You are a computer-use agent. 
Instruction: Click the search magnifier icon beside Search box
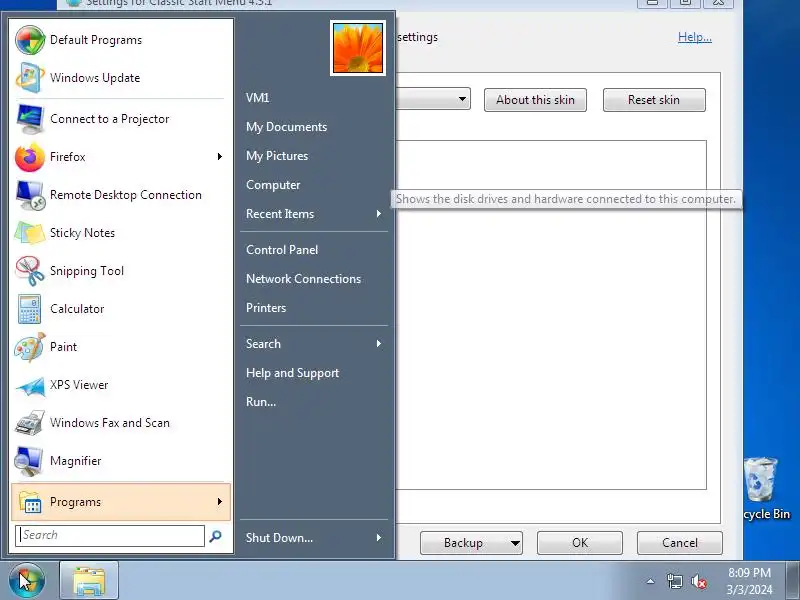[x=215, y=536]
